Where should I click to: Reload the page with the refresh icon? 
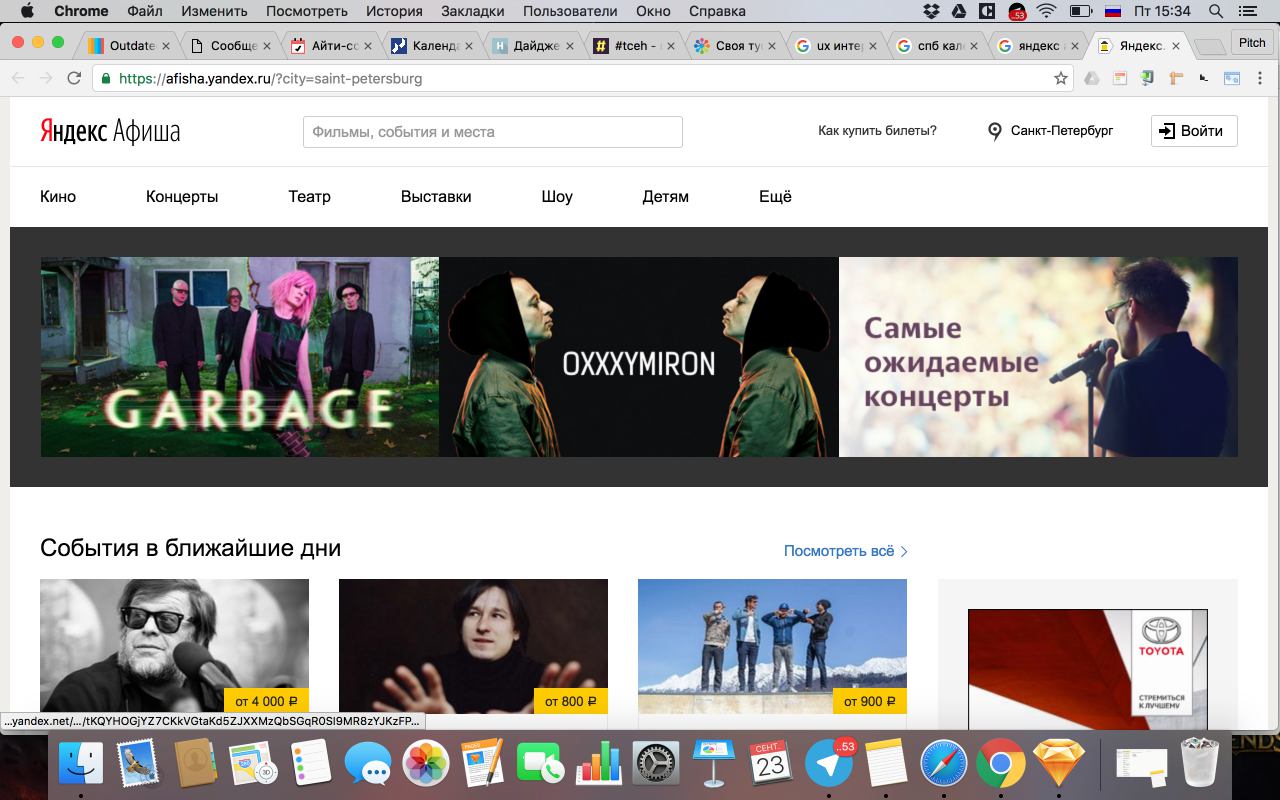coord(74,78)
